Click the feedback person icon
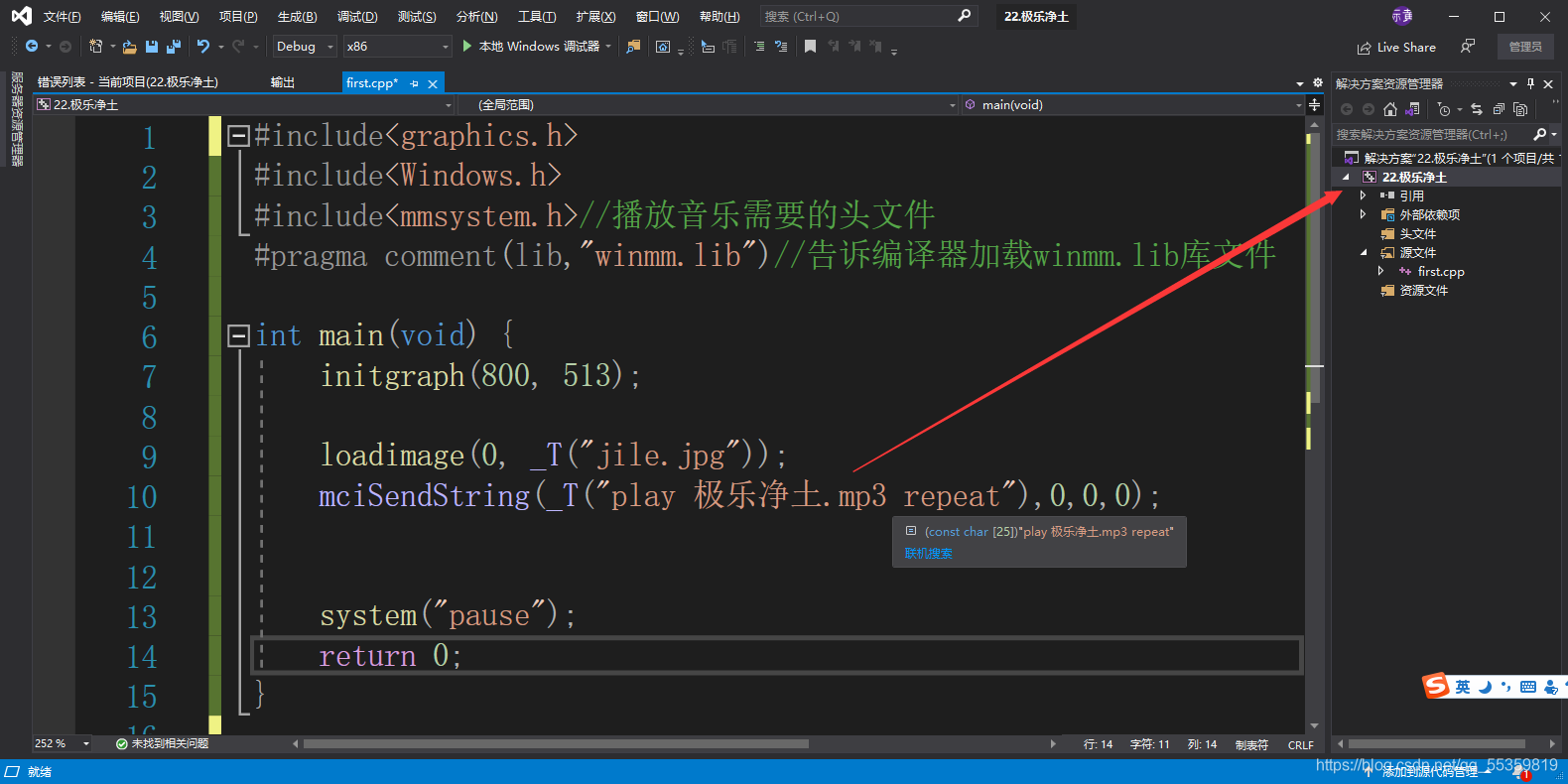The image size is (1568, 784). [x=1468, y=47]
